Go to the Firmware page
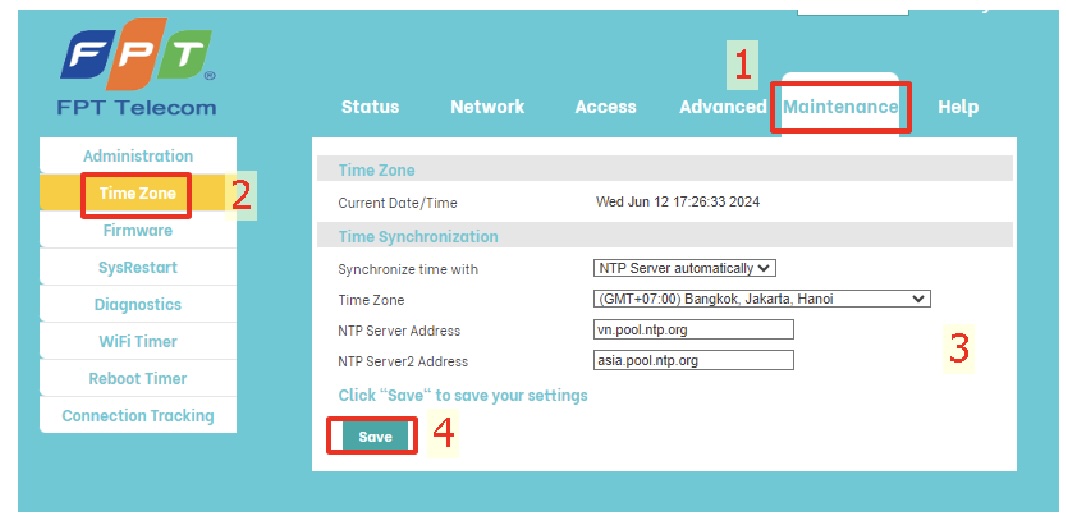 point(138,230)
